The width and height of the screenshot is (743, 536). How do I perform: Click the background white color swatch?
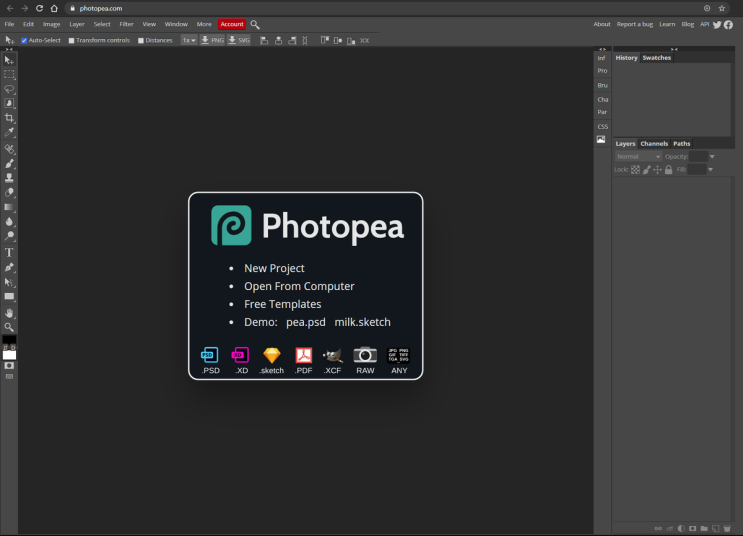coord(9,355)
